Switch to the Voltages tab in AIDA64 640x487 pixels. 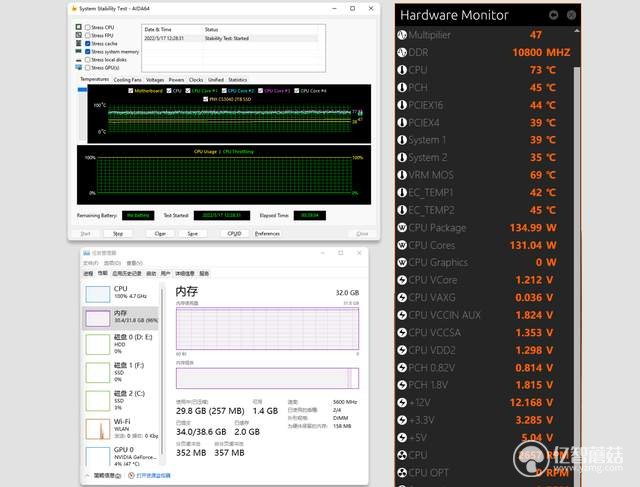(155, 80)
